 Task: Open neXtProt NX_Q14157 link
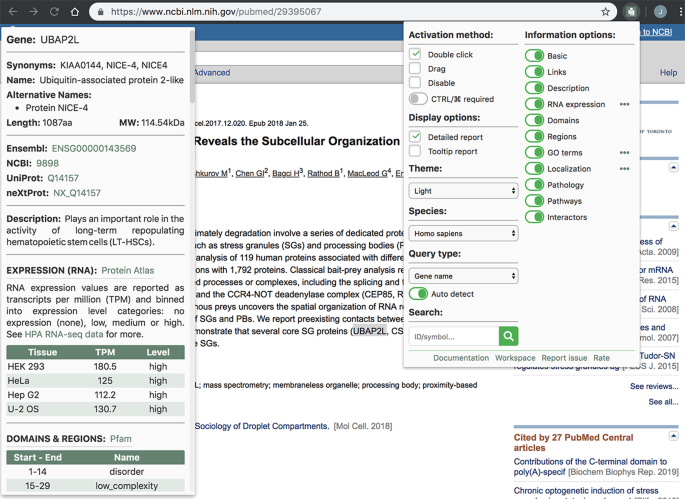tap(77, 193)
